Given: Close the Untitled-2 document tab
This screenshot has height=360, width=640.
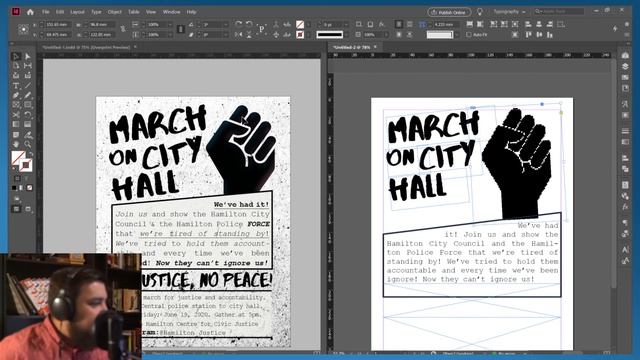Looking at the screenshot, I should pyautogui.click(x=376, y=47).
